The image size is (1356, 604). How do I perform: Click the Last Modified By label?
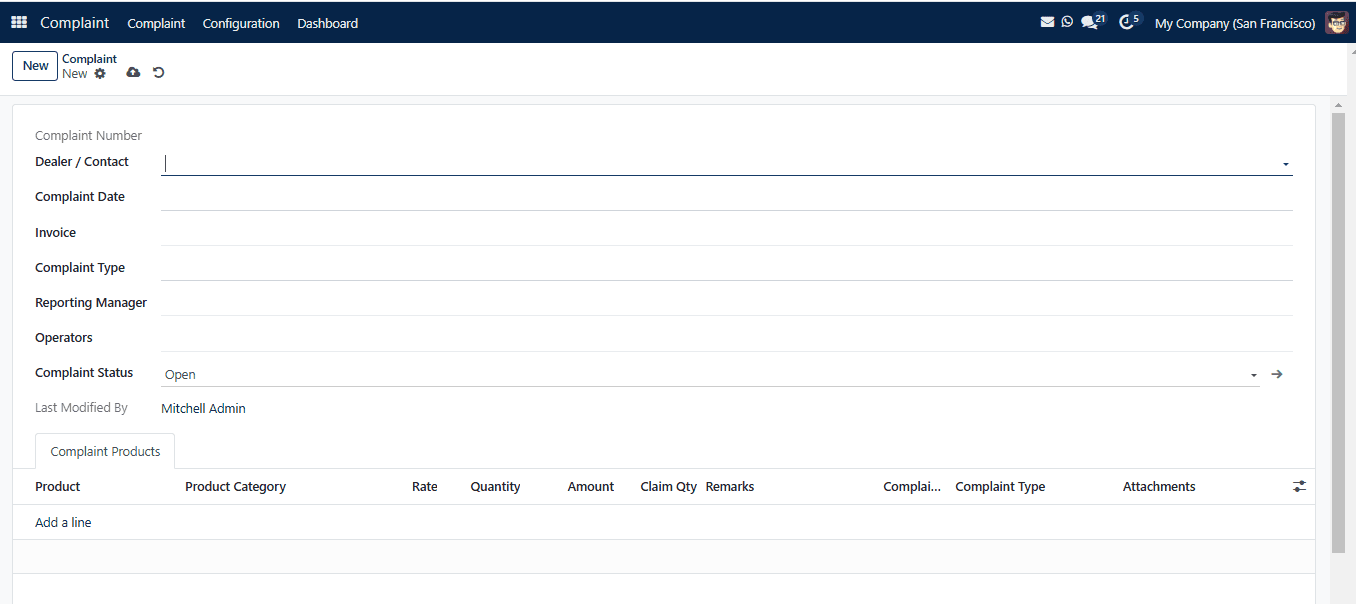coord(81,407)
